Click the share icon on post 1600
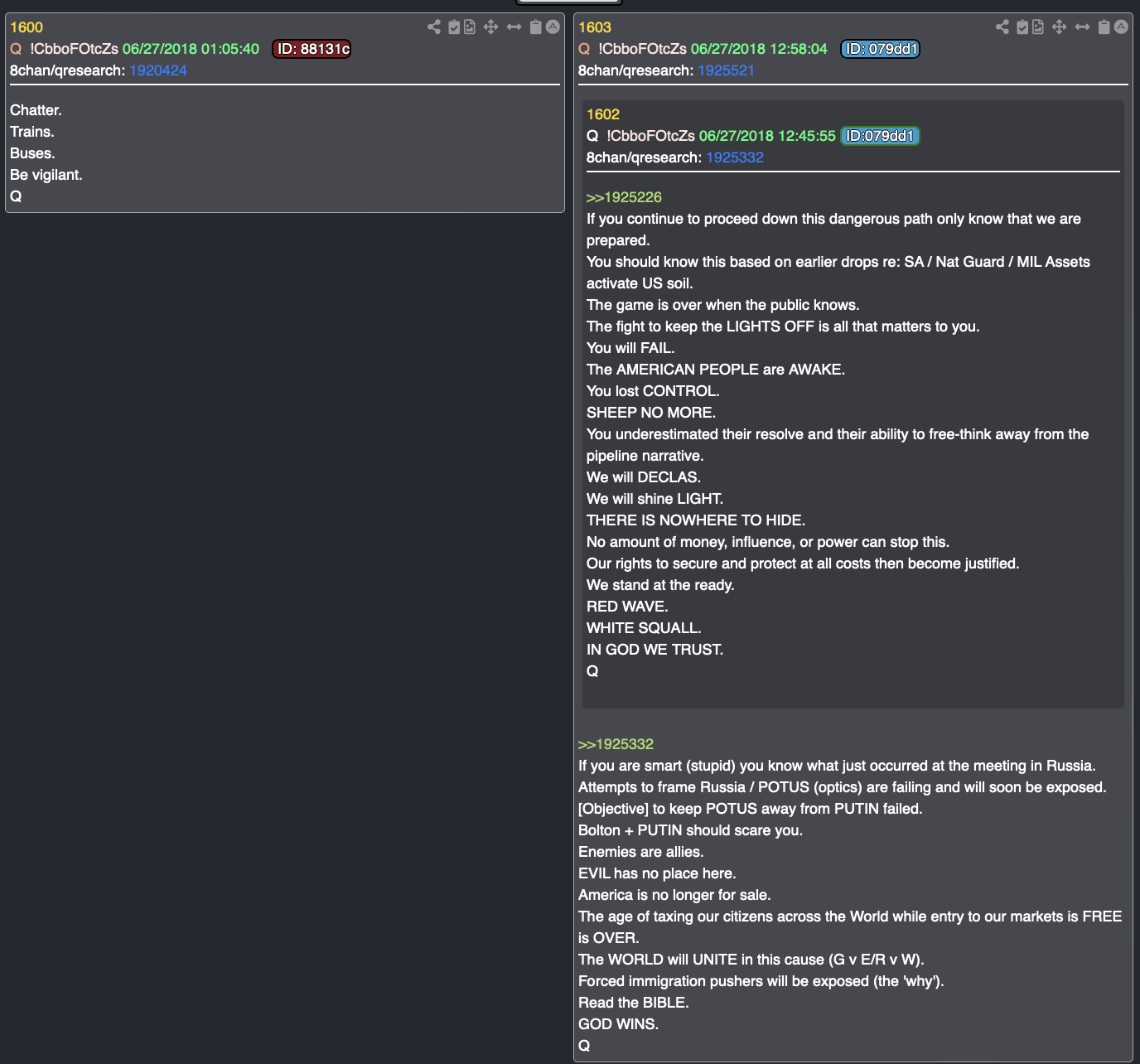 (x=434, y=27)
